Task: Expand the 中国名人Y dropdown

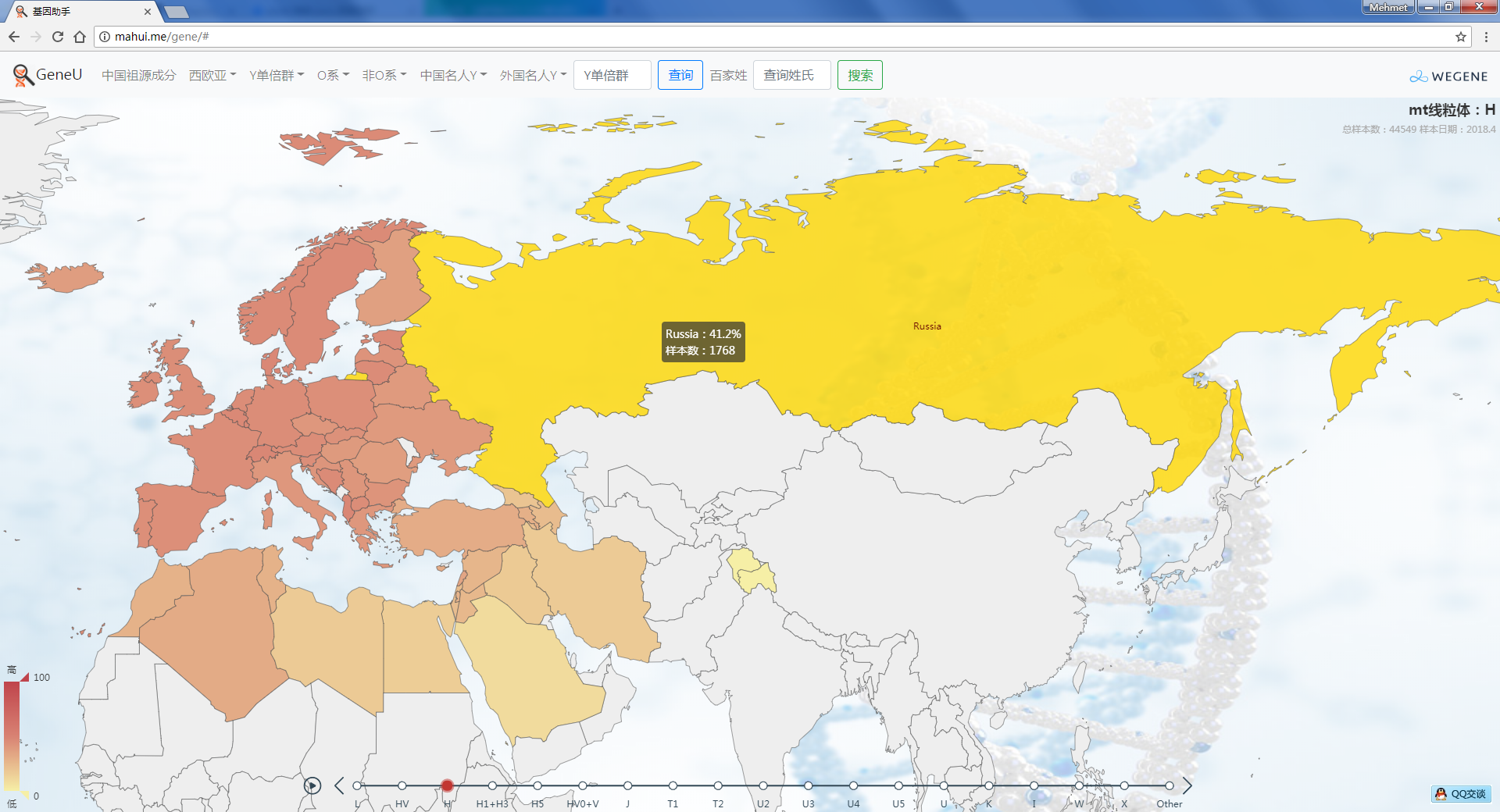Action: coord(453,75)
